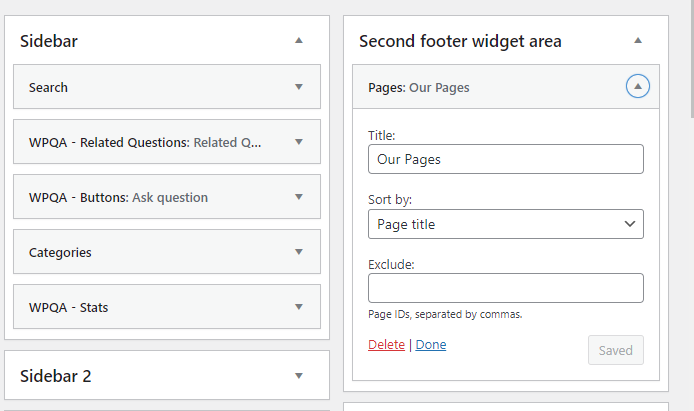Click the Categories widget title
The image size is (694, 411).
[x=61, y=252]
